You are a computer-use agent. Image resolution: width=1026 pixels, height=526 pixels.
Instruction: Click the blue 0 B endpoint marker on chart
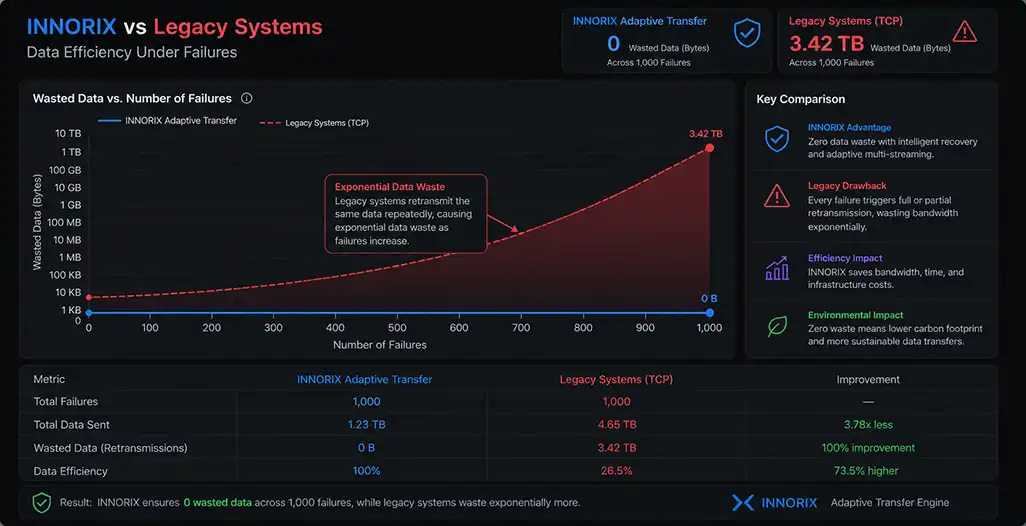pyautogui.click(x=709, y=313)
